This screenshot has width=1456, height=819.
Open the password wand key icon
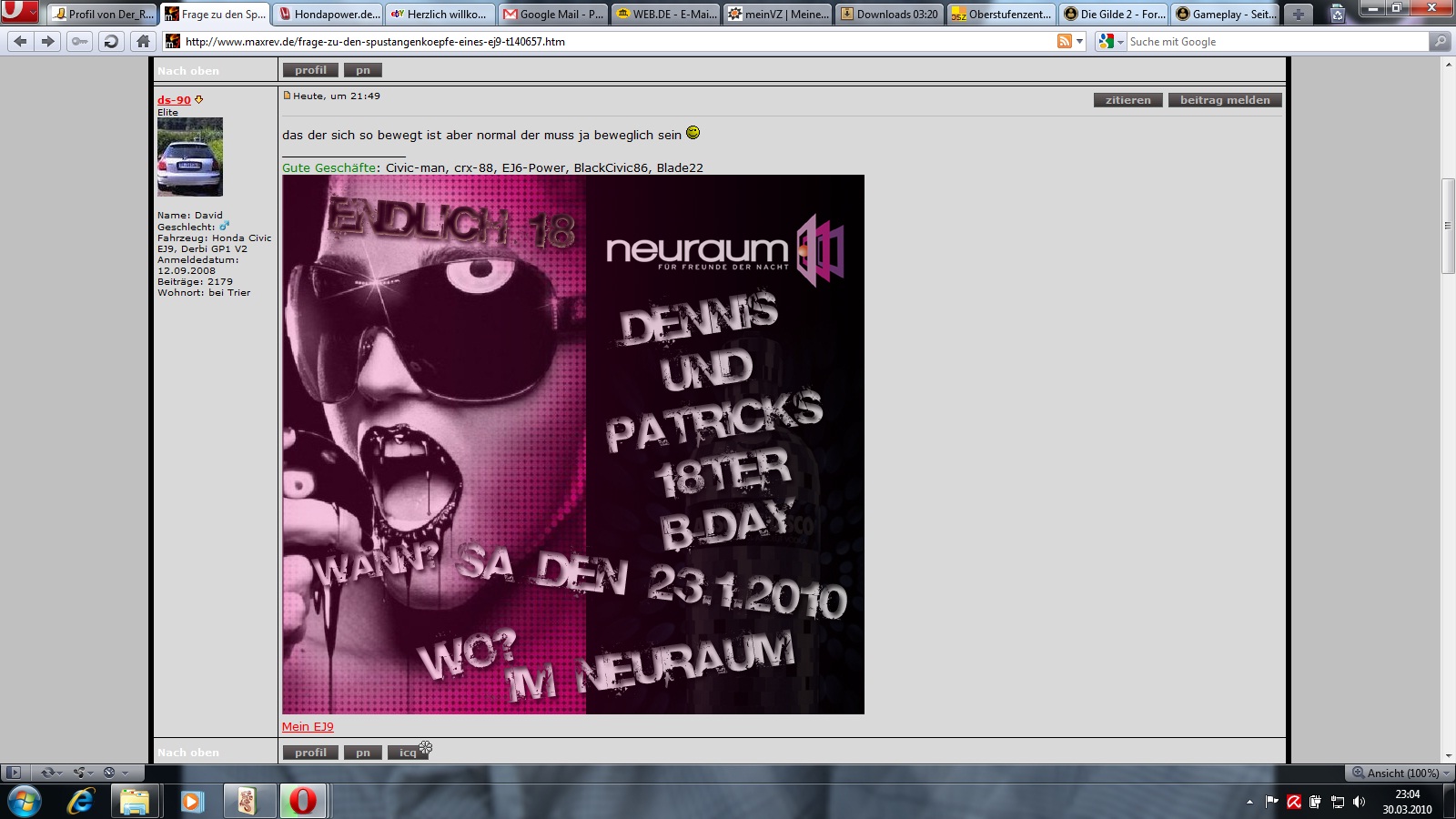click(79, 41)
